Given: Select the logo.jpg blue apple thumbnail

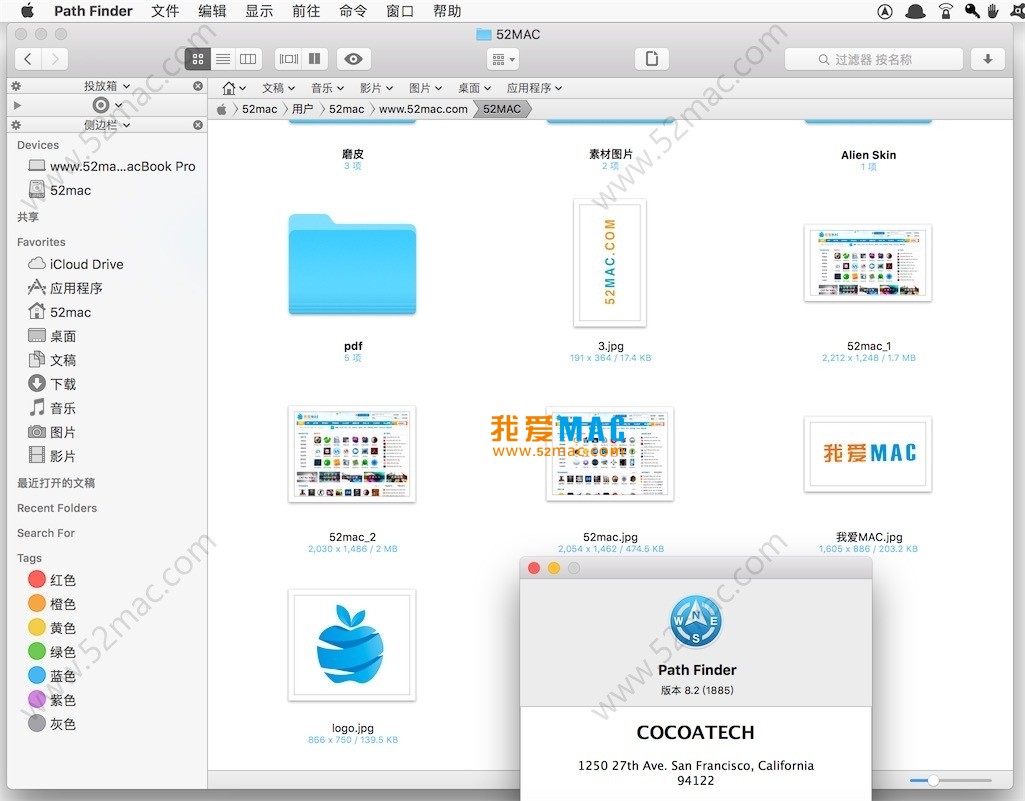Looking at the screenshot, I should click(352, 645).
